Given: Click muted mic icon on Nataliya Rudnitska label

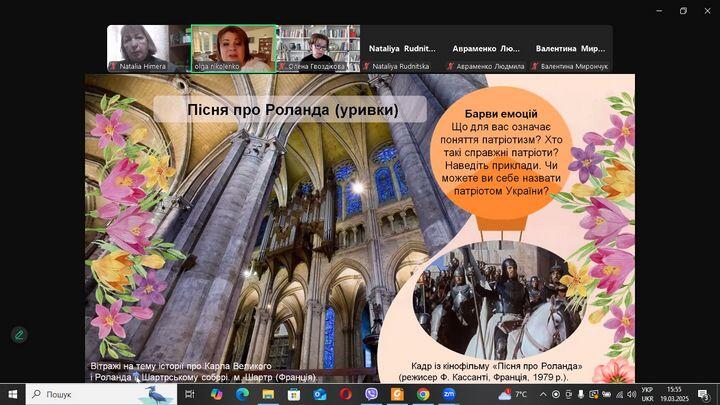Looking at the screenshot, I should pos(366,66).
